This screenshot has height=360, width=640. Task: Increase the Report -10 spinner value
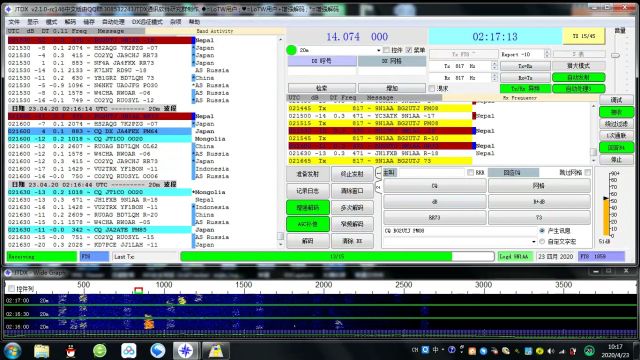[547, 52]
